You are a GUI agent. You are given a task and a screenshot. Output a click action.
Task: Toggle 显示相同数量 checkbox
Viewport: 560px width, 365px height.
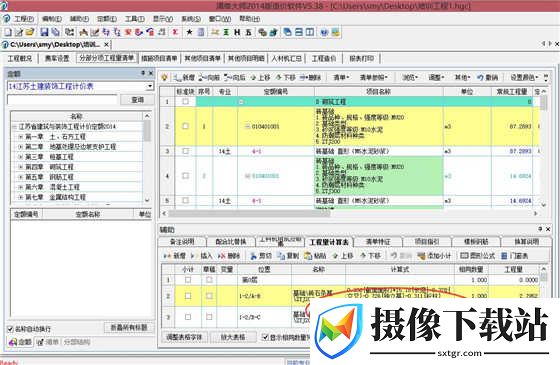coord(265,337)
